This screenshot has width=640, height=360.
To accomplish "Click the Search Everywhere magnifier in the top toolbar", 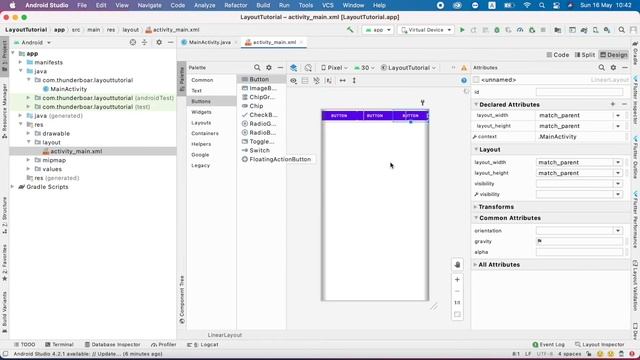I will click(x=621, y=30).
